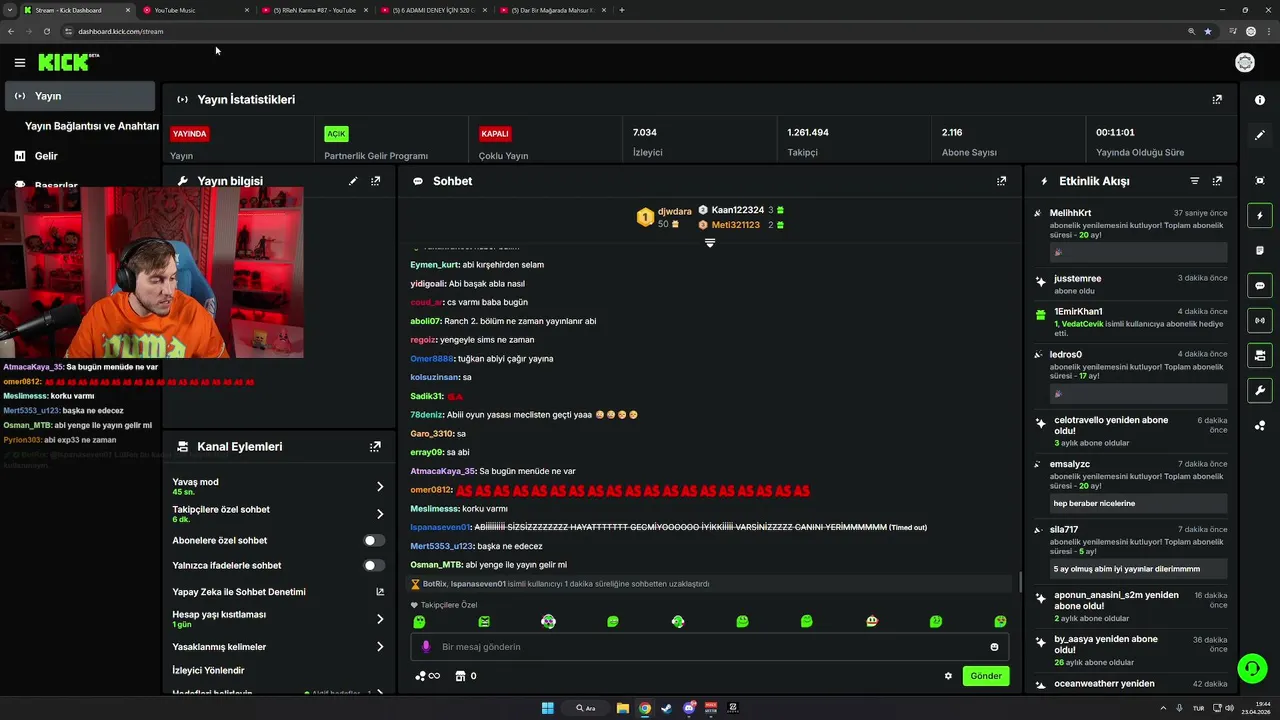The image size is (1280, 720).
Task: Switch to the YouTube Music browser tab
Action: (x=195, y=10)
